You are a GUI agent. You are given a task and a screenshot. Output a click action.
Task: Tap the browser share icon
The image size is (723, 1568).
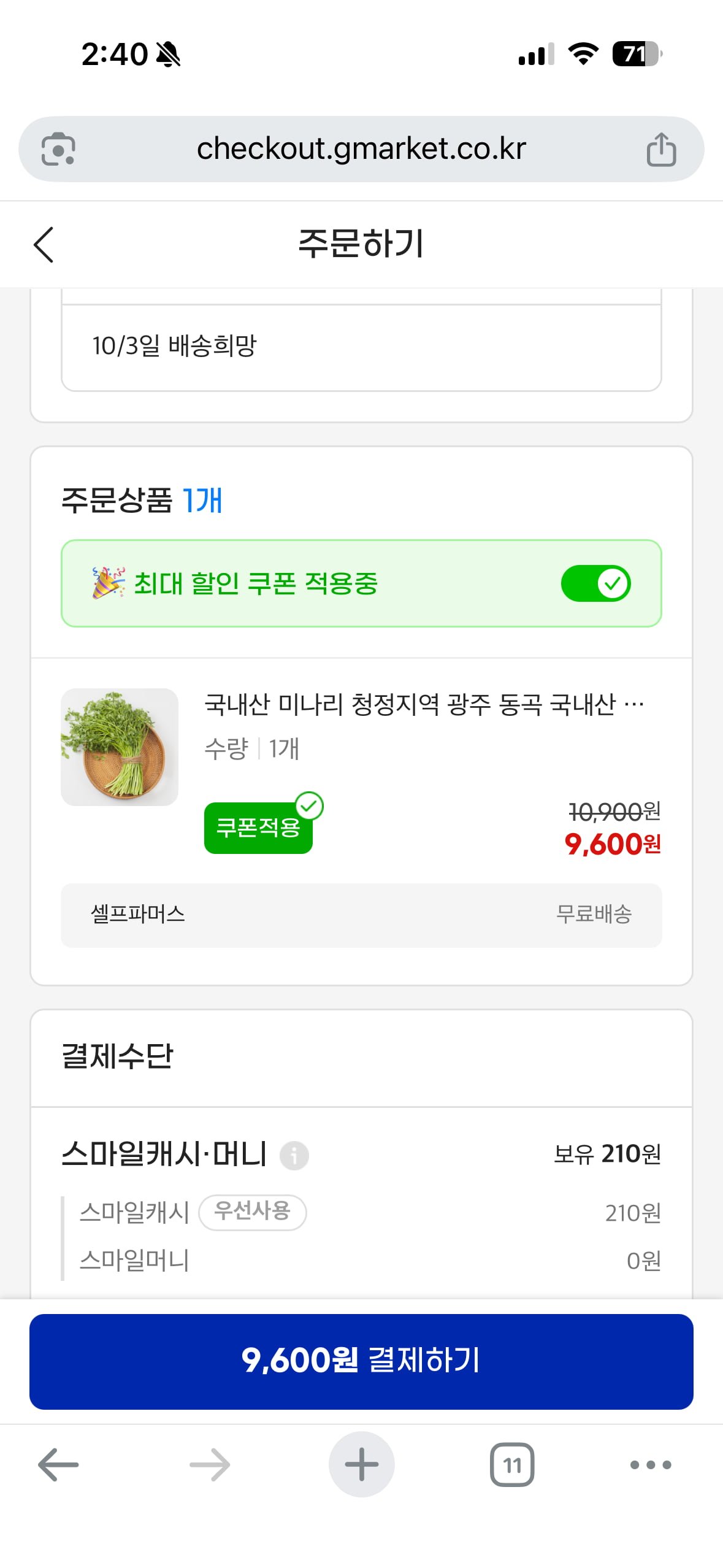pos(661,150)
